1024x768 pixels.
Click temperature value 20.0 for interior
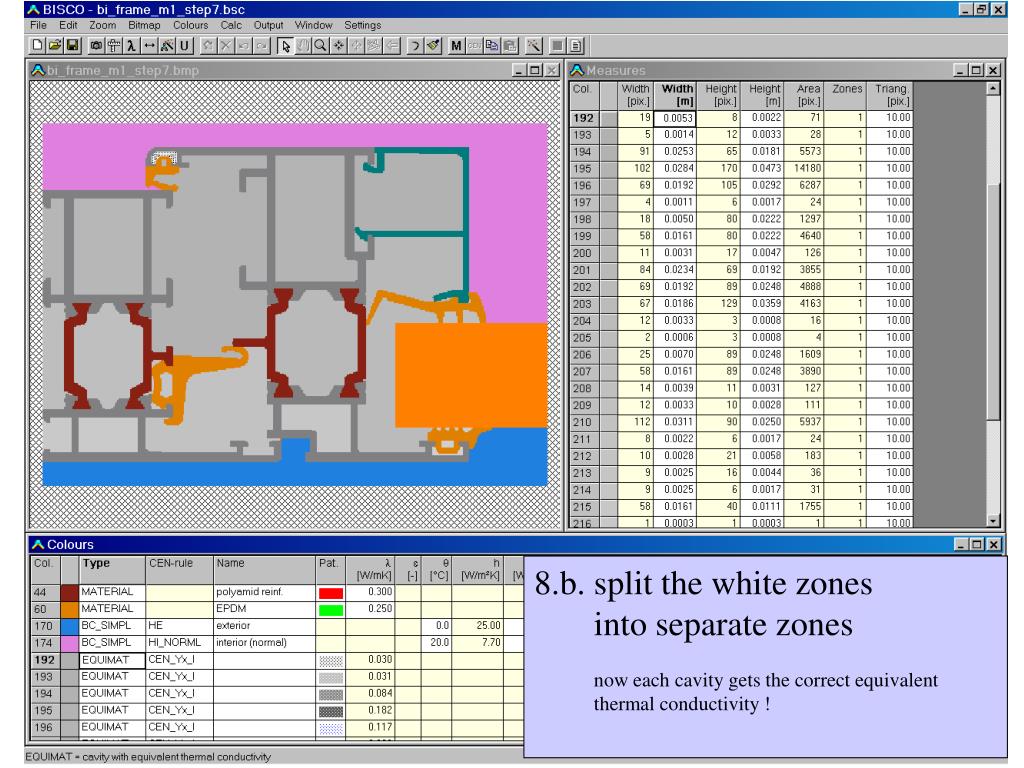point(436,643)
